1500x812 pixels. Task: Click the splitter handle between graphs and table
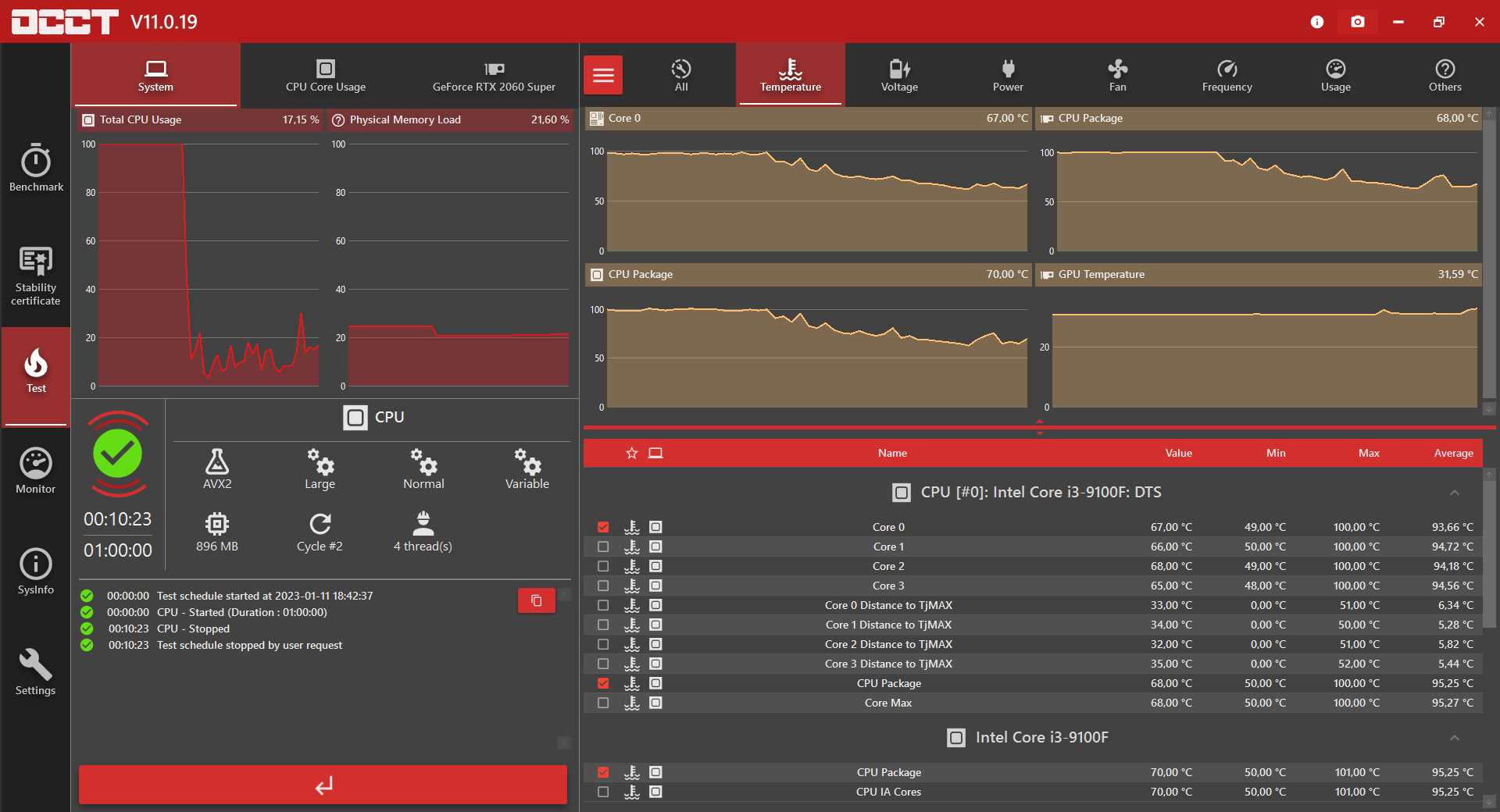(x=1039, y=426)
